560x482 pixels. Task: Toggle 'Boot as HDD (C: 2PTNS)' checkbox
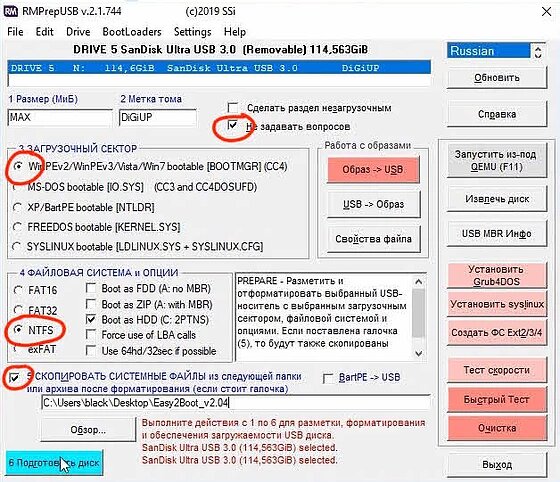click(91, 319)
